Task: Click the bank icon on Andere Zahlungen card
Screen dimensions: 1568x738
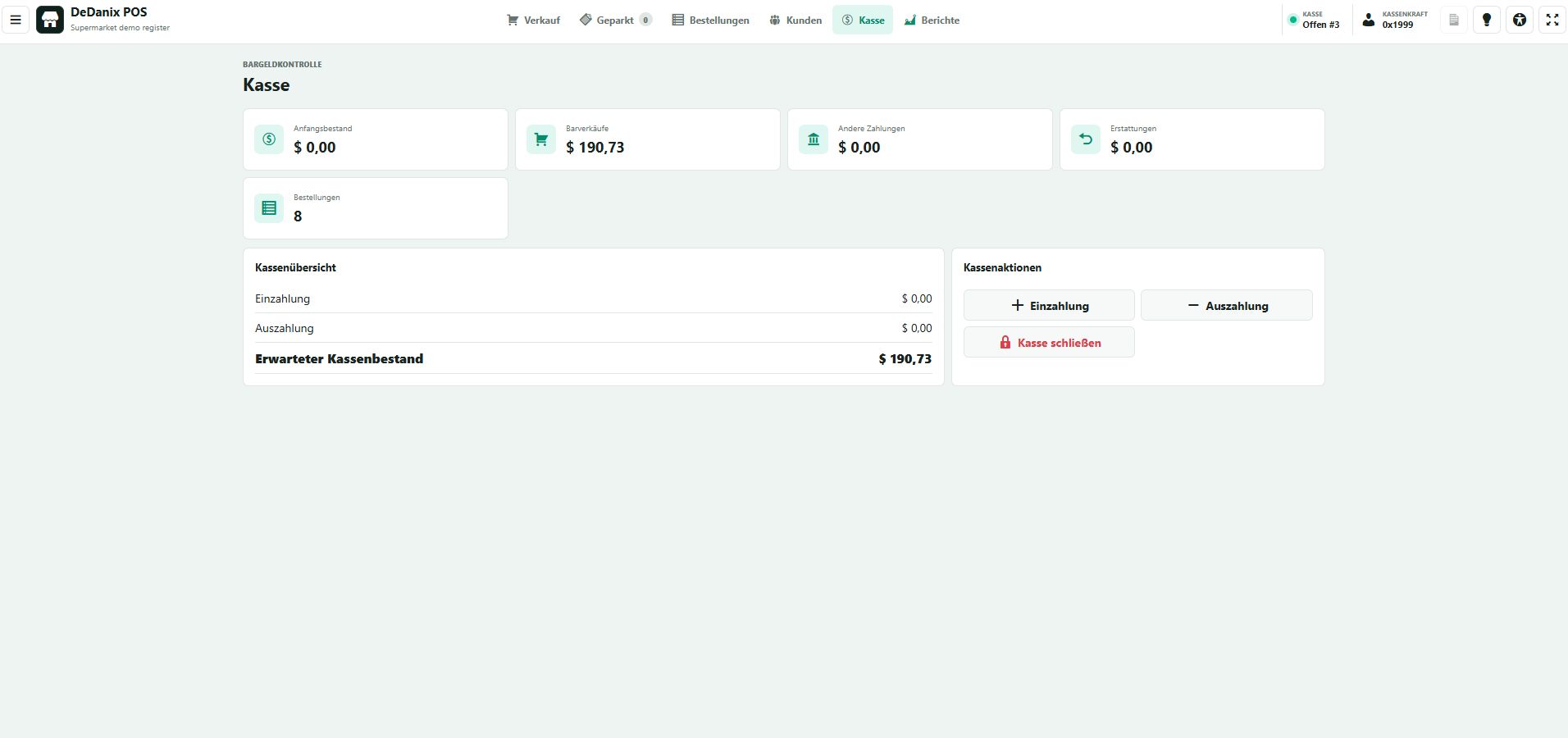Action: (814, 139)
